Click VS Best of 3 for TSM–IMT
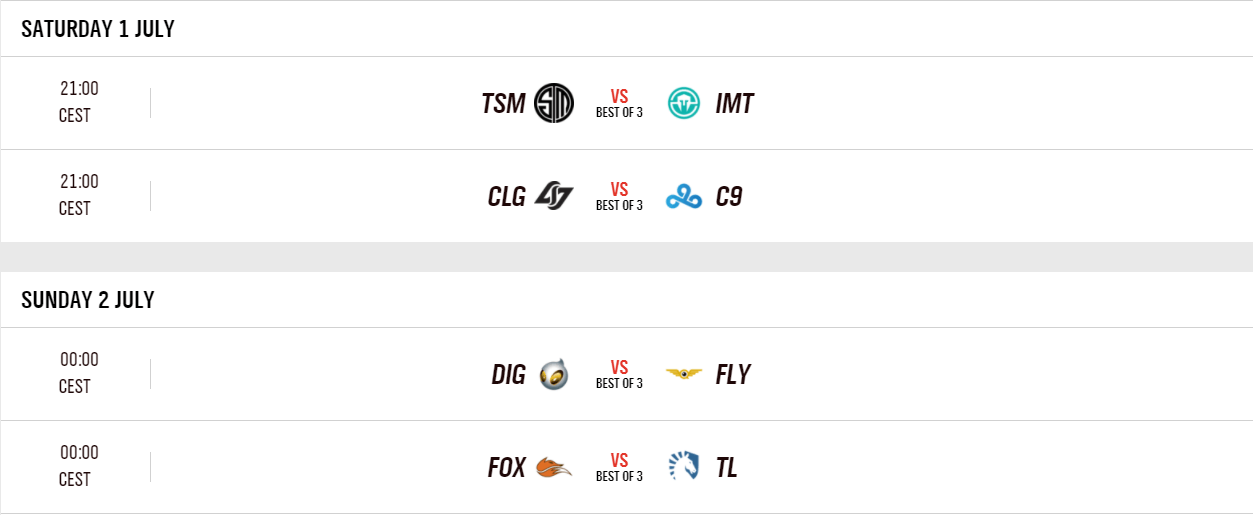1253x515 pixels. pyautogui.click(x=619, y=103)
